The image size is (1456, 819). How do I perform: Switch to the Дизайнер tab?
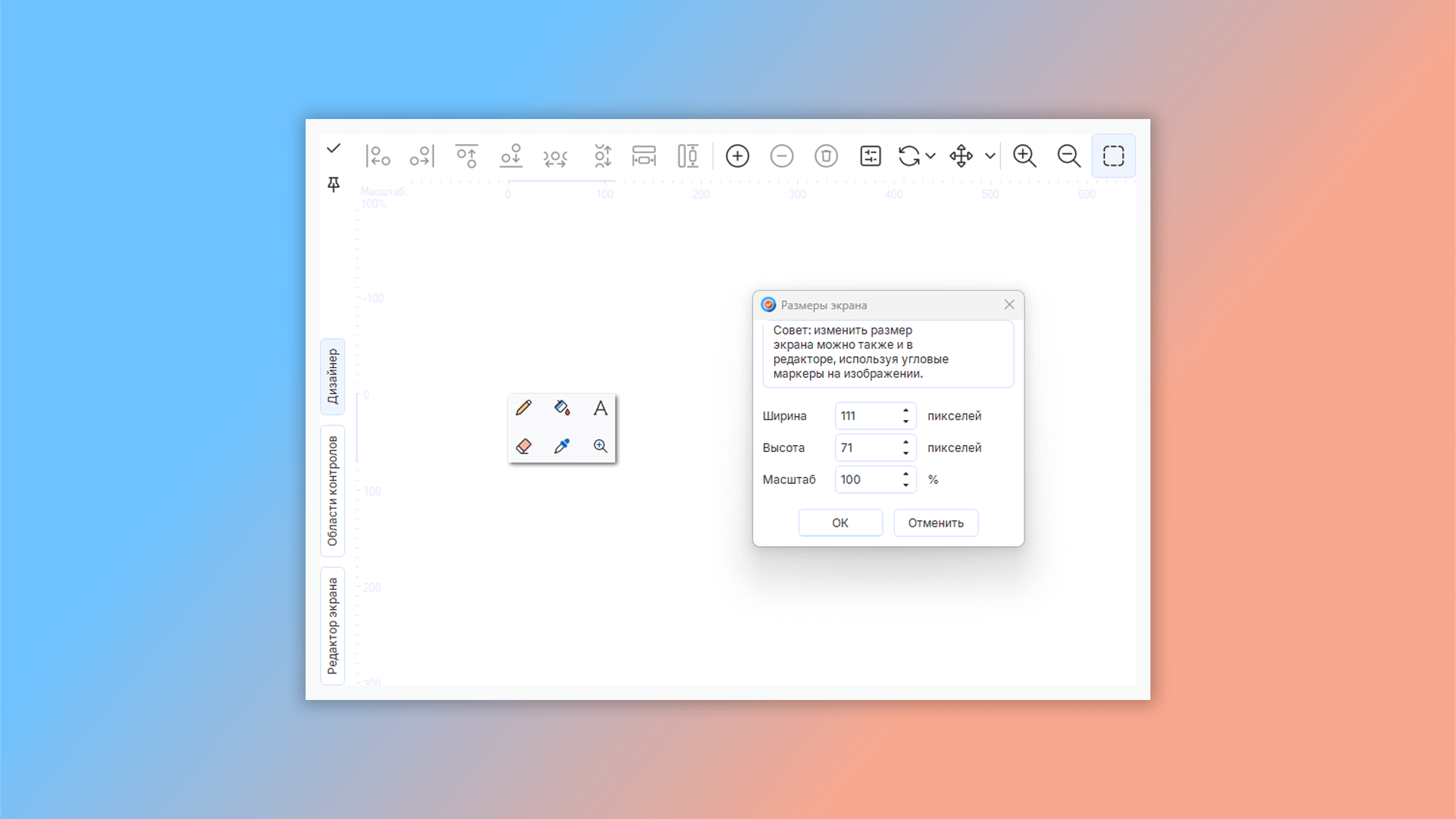(333, 376)
